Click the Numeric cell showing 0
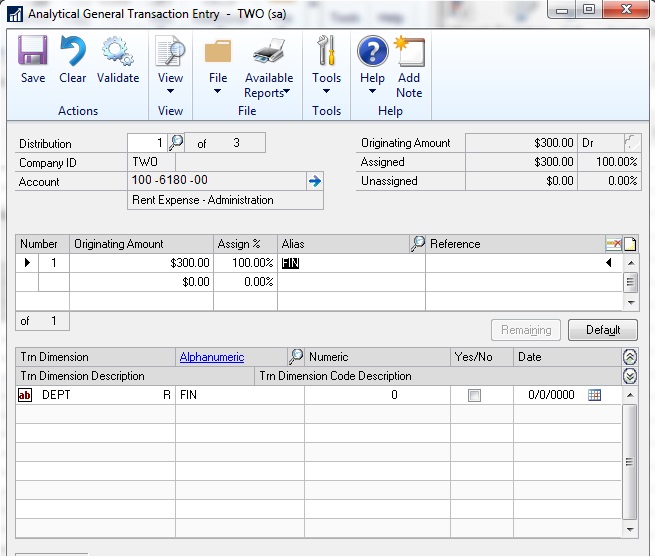 378,395
